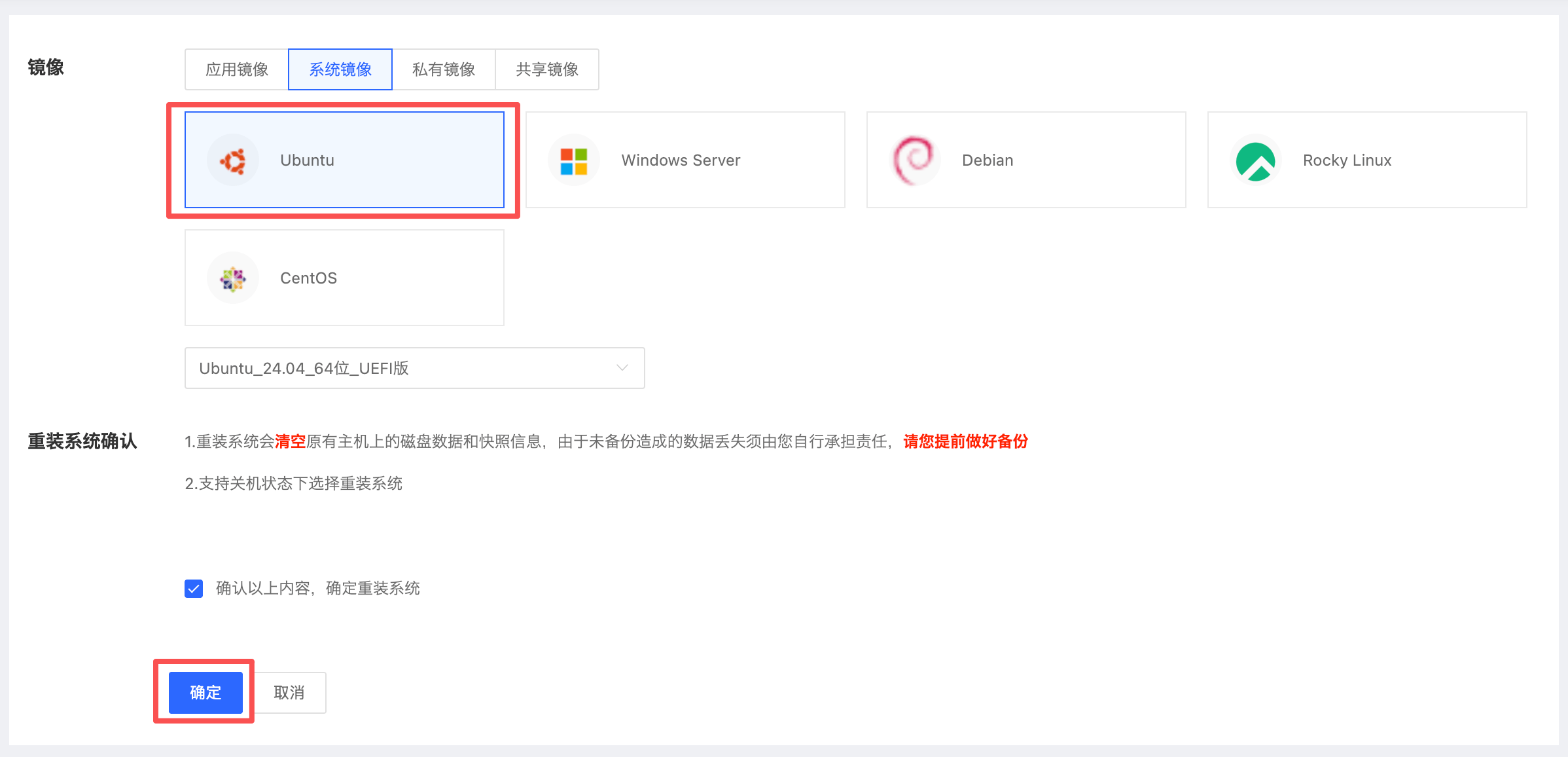Select the Windows Server image card
This screenshot has height=757, width=1568.
(685, 159)
